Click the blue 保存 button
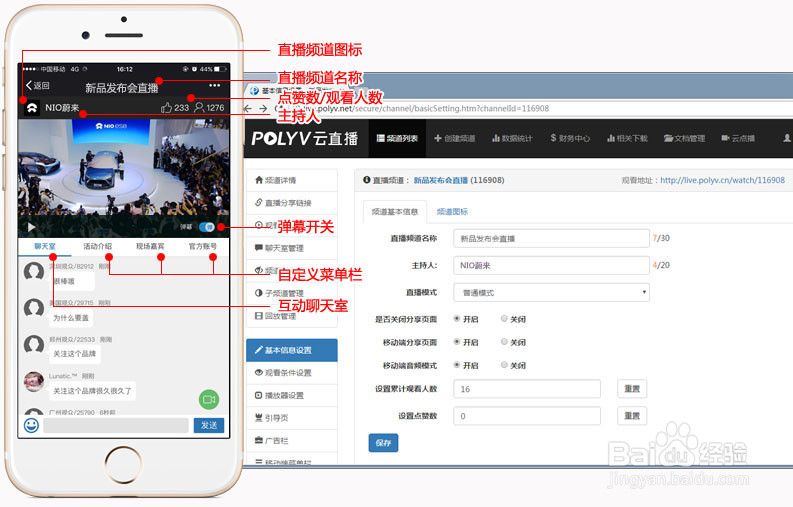This screenshot has height=507, width=793. (x=383, y=443)
